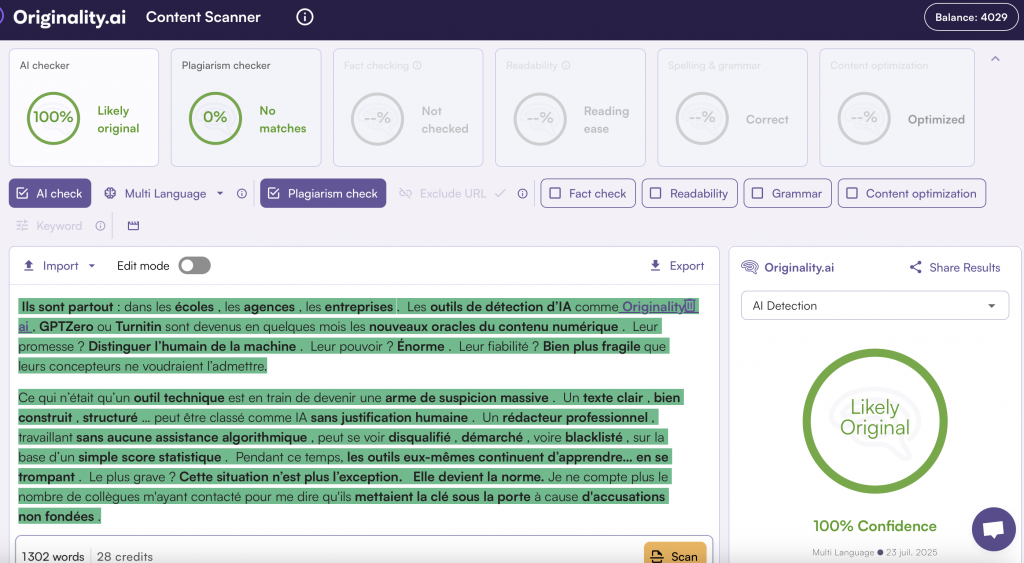Click the Share Results icon
1024x563 pixels.
click(x=916, y=267)
